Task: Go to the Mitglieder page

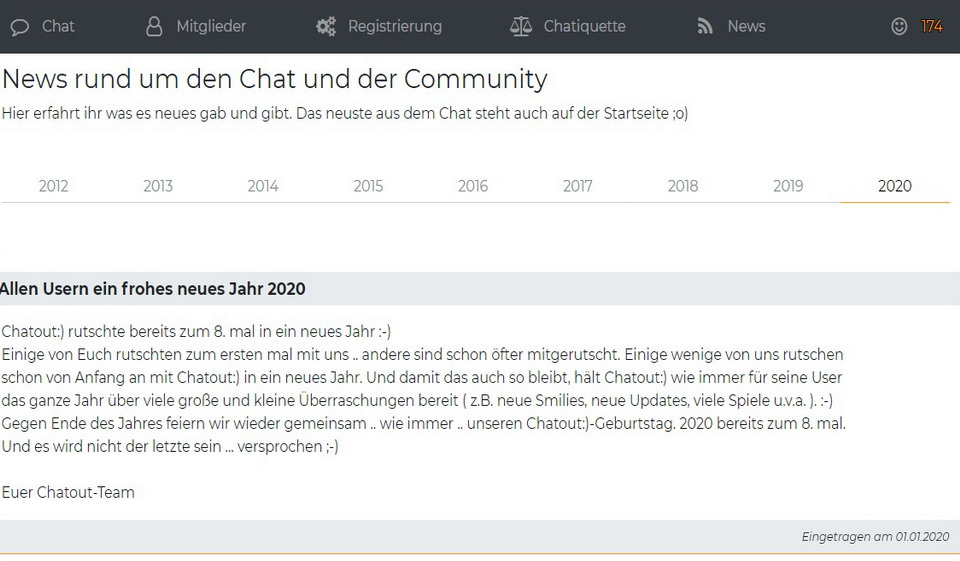Action: (211, 27)
